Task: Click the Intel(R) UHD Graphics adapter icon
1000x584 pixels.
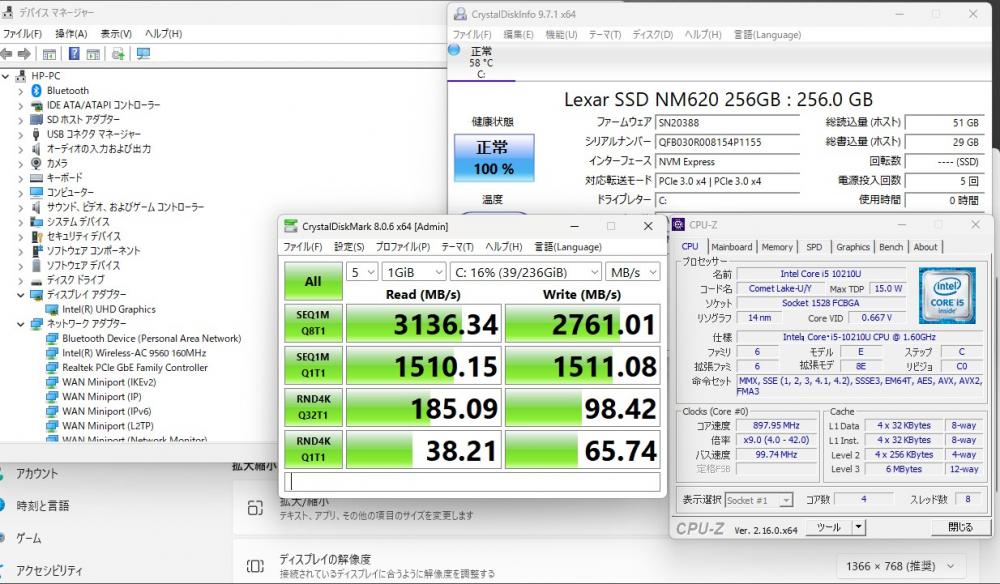Action: tap(52, 309)
